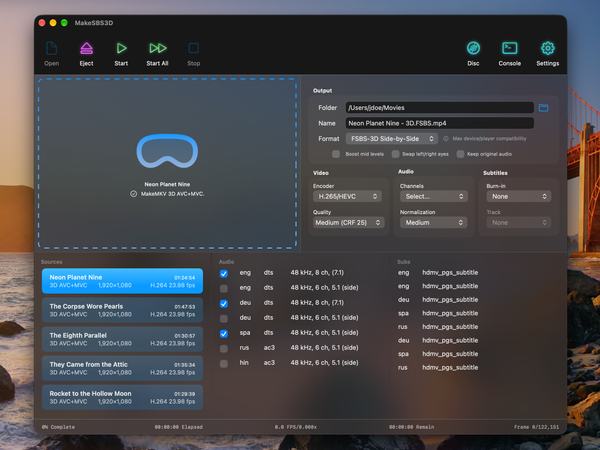
Task: Click the second eng hdmv_pgs_subtitle row
Action: coord(438,286)
